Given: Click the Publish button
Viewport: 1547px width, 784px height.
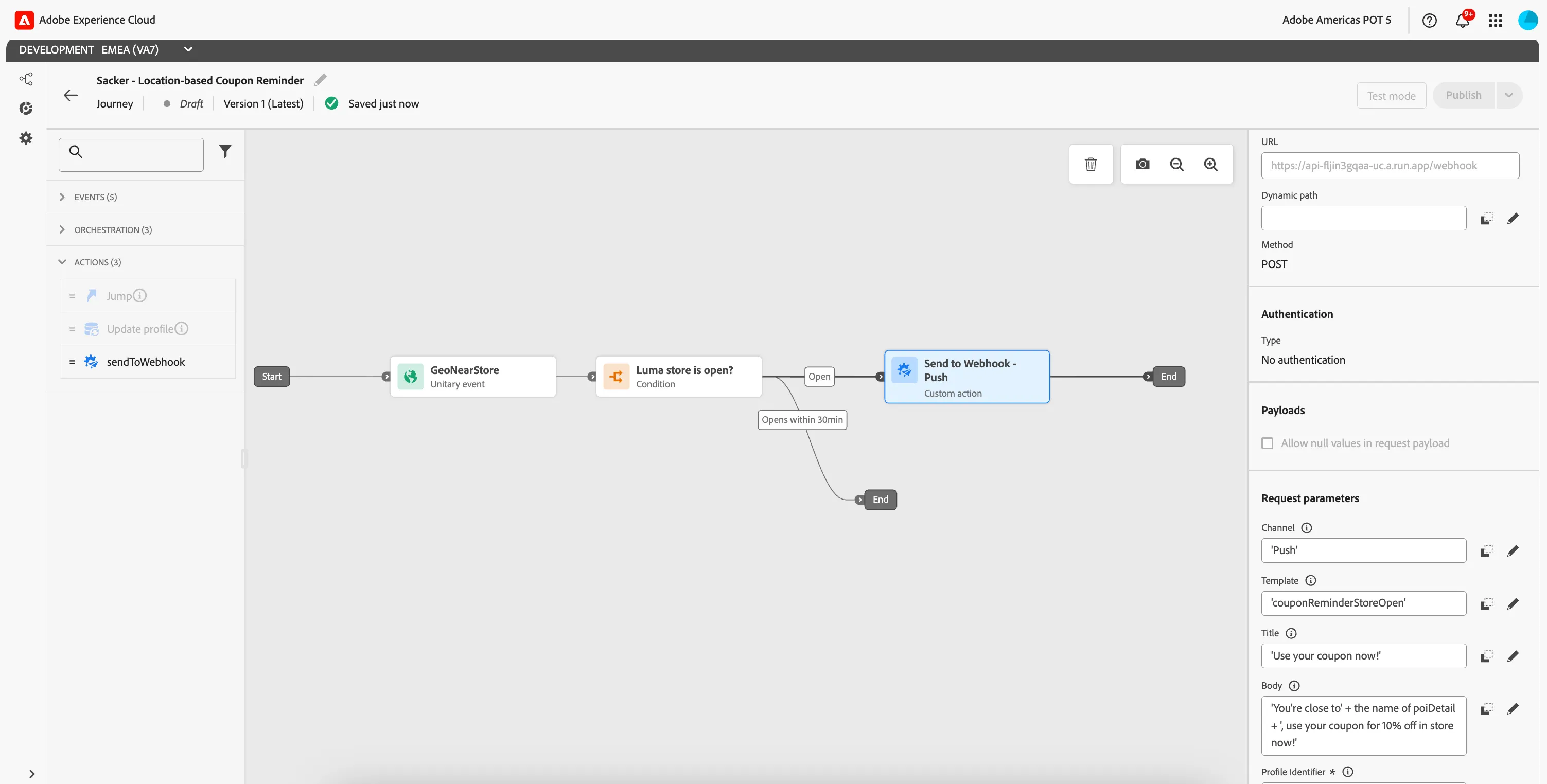Looking at the screenshot, I should pyautogui.click(x=1463, y=96).
